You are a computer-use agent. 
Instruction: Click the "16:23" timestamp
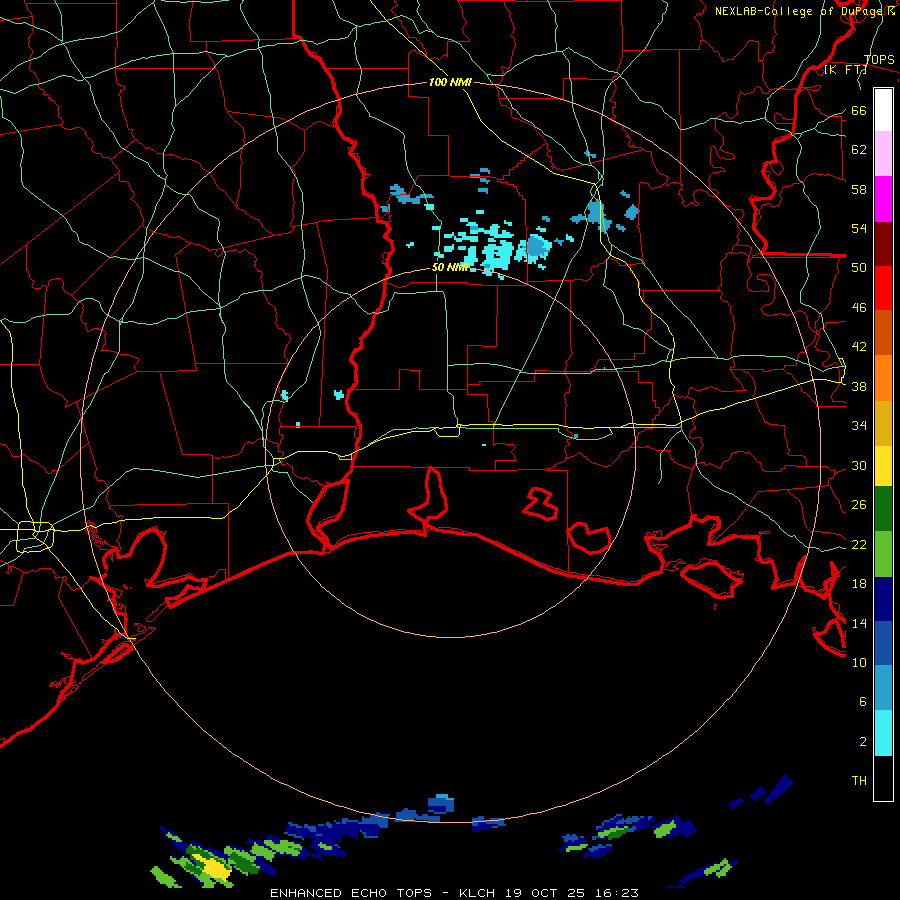(618, 893)
